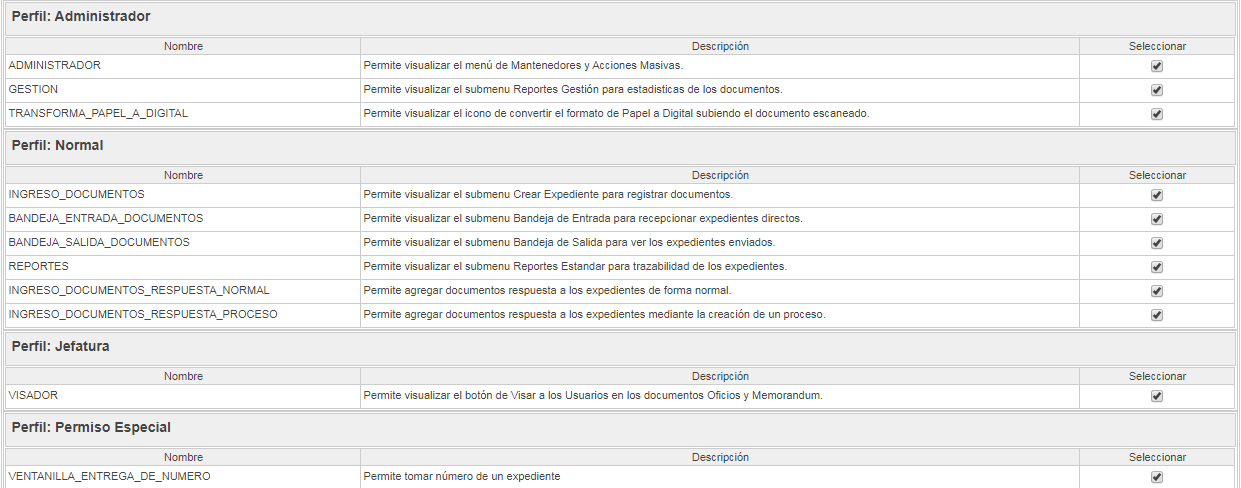This screenshot has height=488, width=1241.
Task: Toggle INGRESO_DOCUMENTOS_RESPUESTA_PROCESO checkbox
Action: point(1157,315)
